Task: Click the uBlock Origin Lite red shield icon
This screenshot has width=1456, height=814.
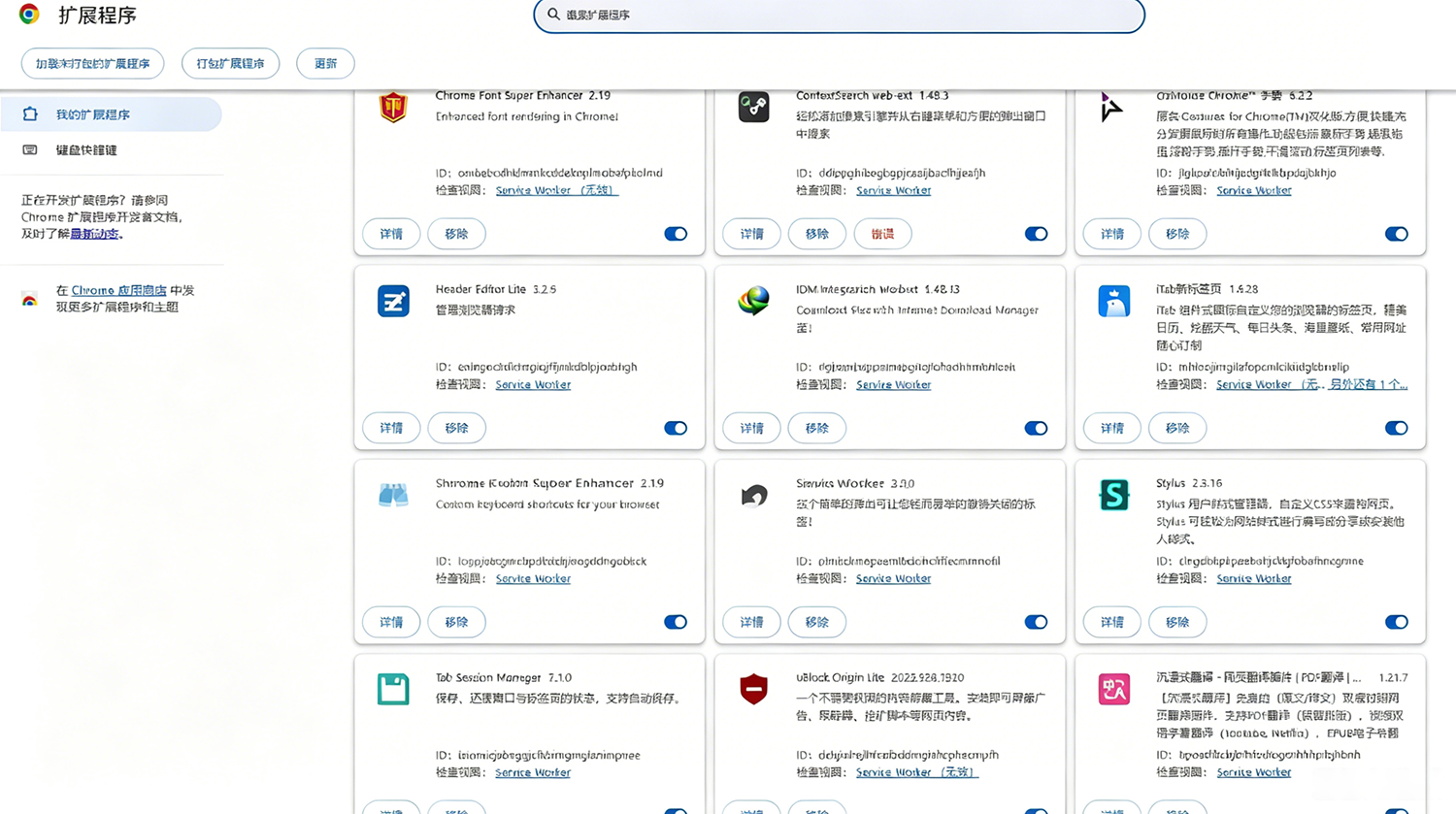Action: [753, 689]
